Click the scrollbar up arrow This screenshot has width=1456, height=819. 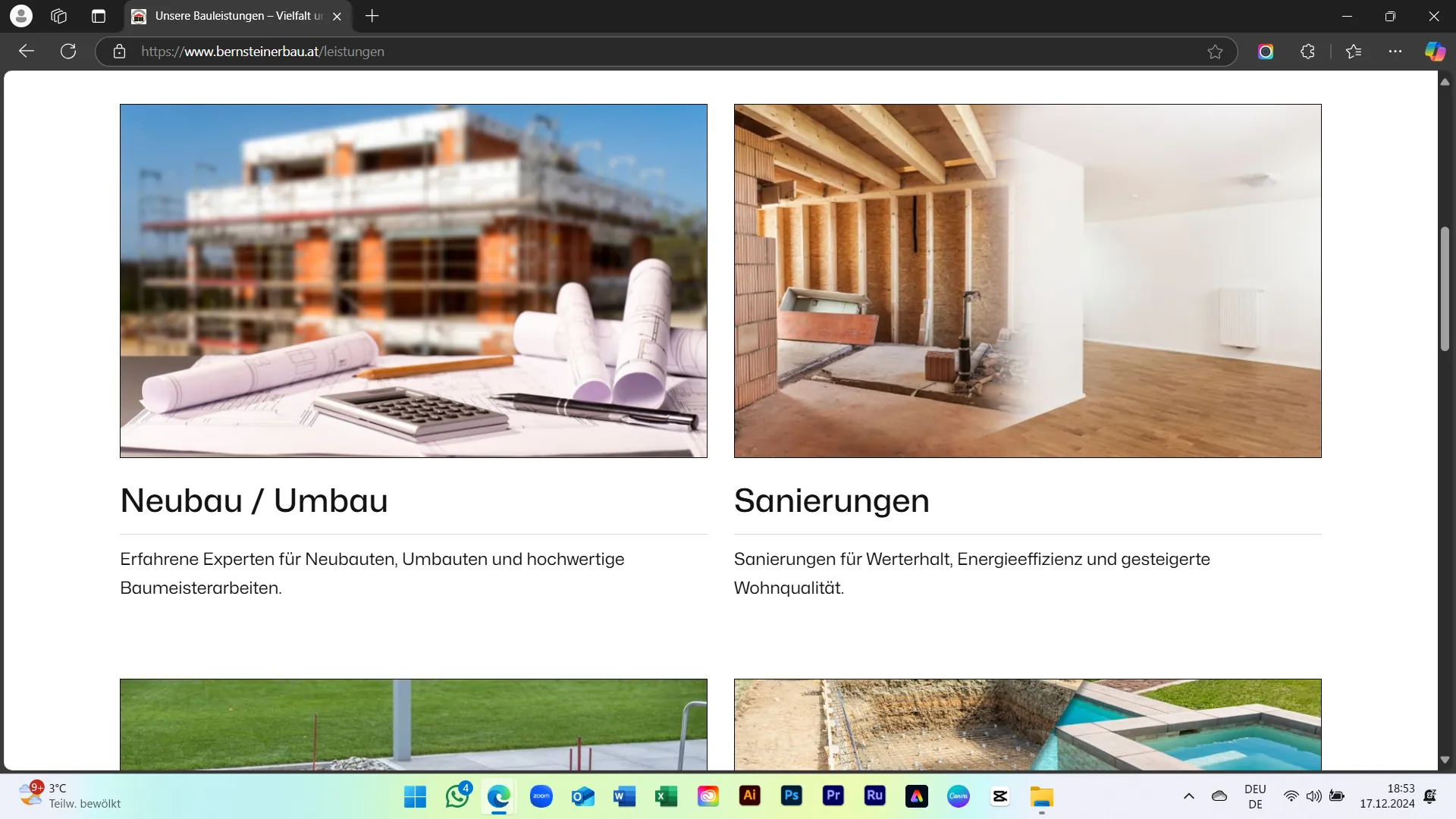pyautogui.click(x=1445, y=82)
